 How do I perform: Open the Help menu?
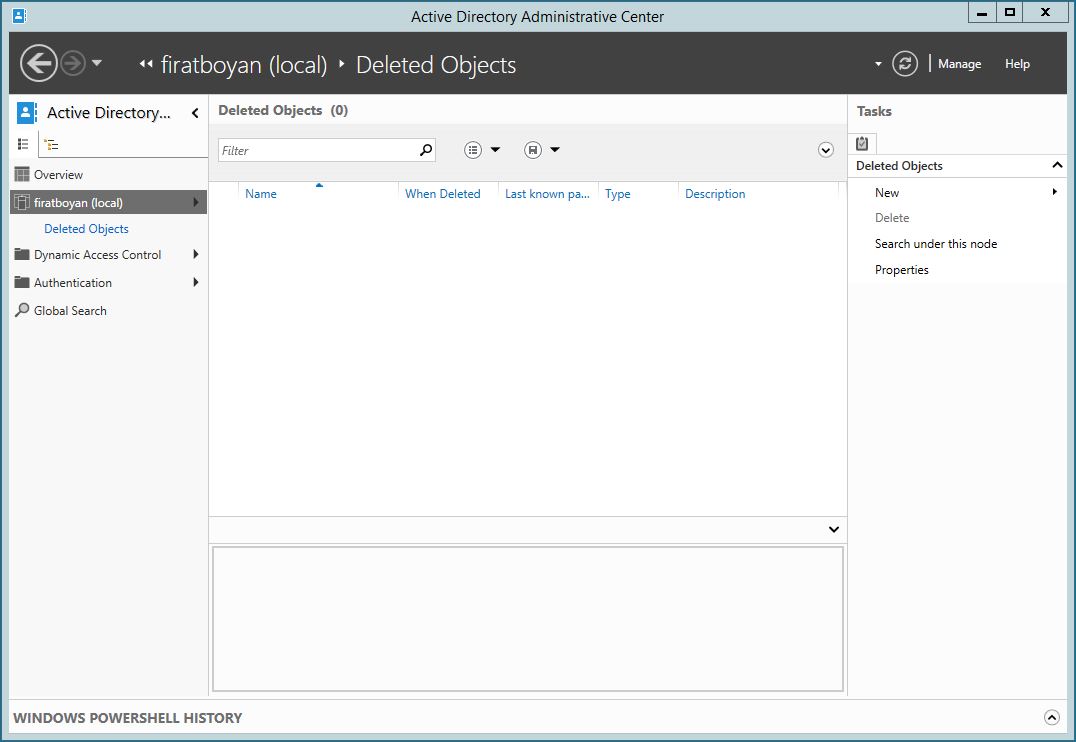coord(1017,64)
